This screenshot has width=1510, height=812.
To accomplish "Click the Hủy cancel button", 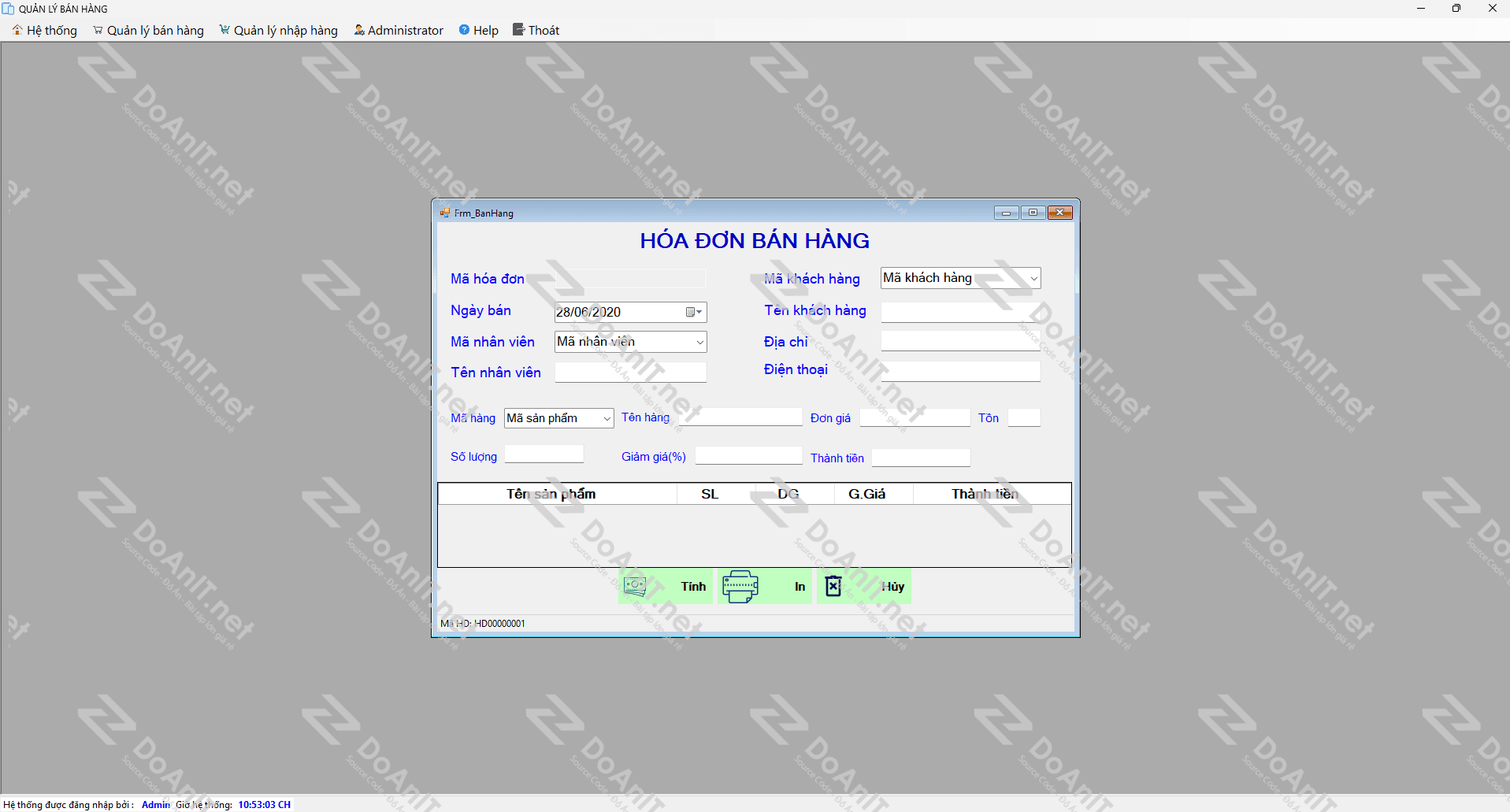I will click(864, 586).
